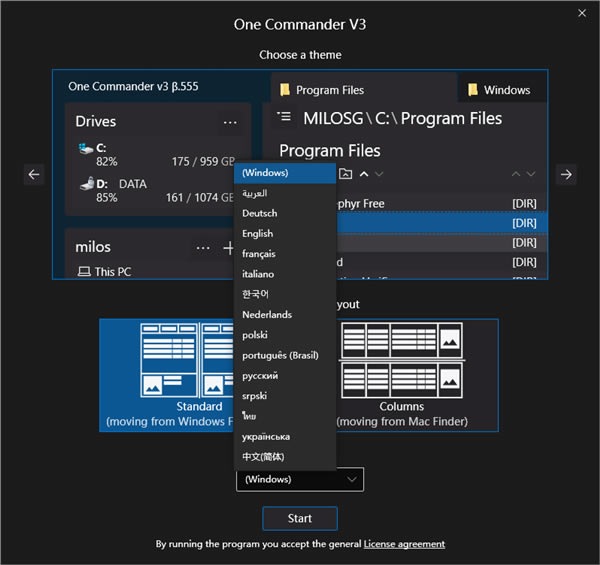Click the This PC computer icon

[83, 272]
